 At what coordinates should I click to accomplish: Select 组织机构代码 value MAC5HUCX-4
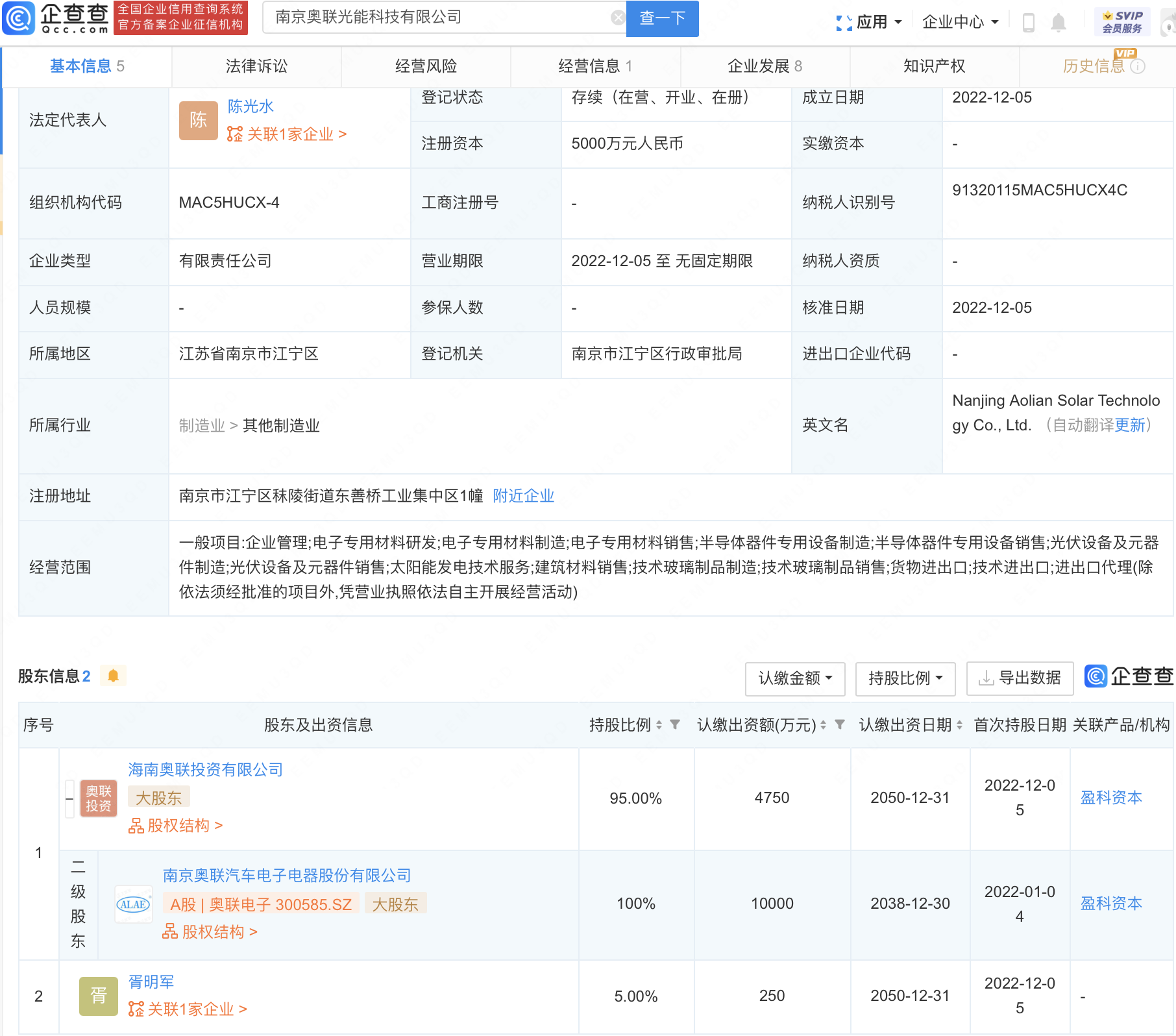(229, 203)
